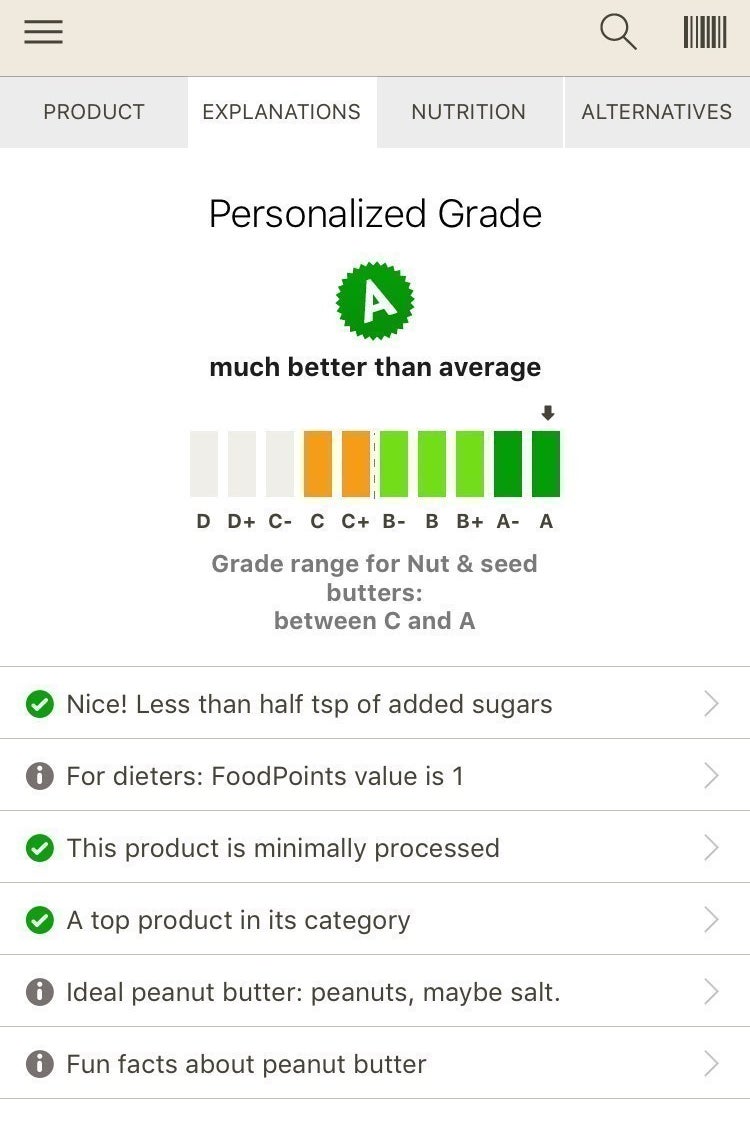Expand the FoodPoints value row chevron

(711, 776)
